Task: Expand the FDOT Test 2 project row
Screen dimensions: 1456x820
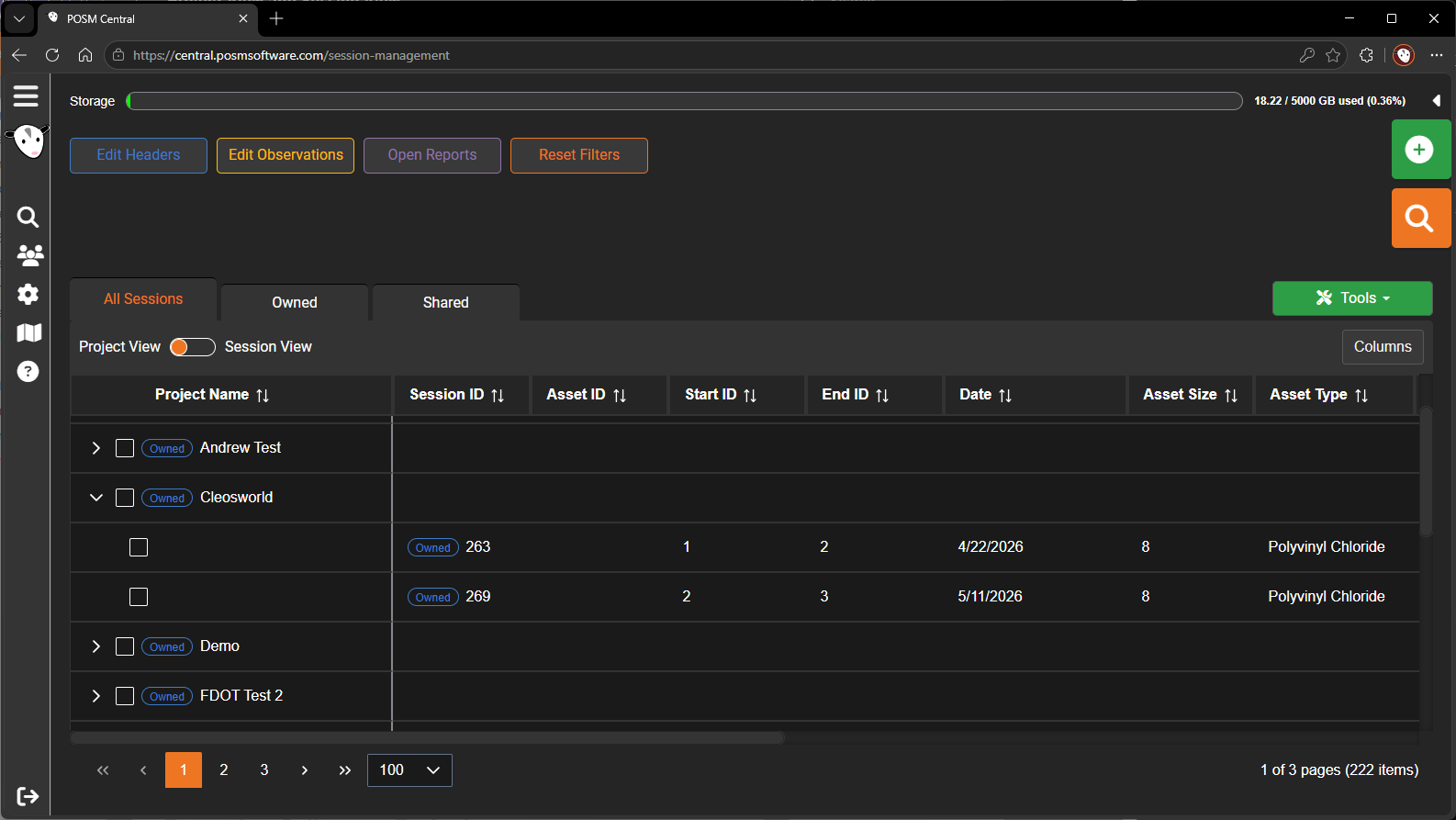Action: point(95,696)
